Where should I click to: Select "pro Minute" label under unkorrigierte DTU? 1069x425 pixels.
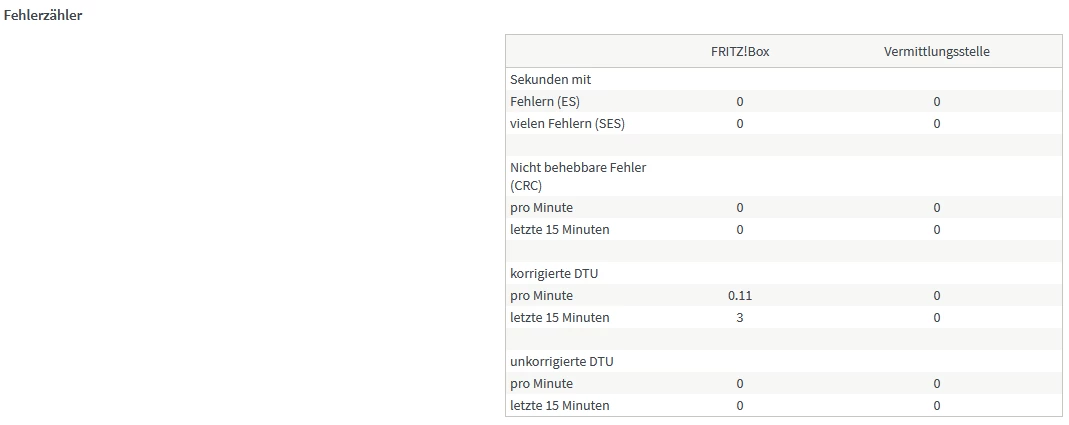click(x=541, y=384)
